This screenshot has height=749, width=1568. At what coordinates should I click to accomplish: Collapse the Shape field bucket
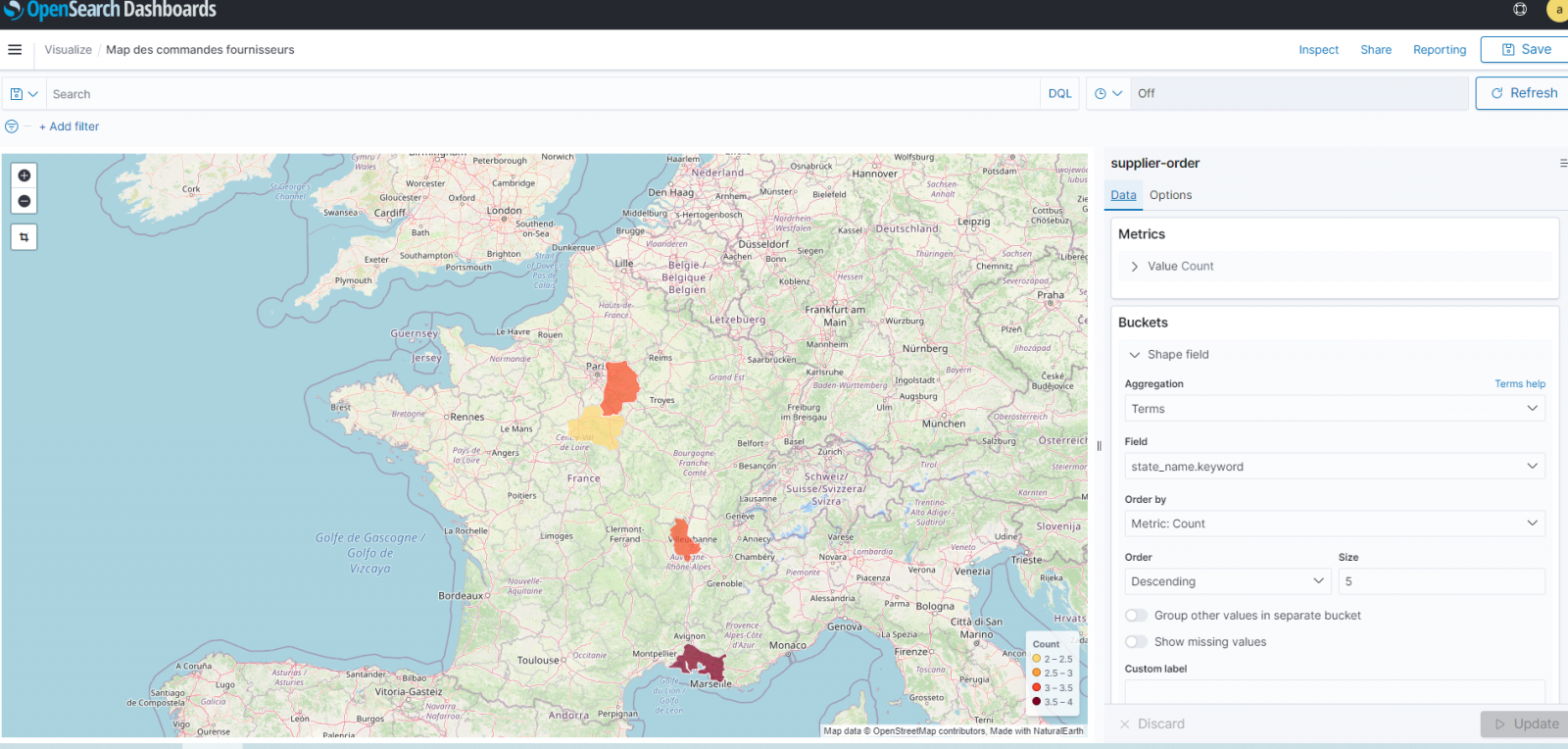tap(1135, 355)
